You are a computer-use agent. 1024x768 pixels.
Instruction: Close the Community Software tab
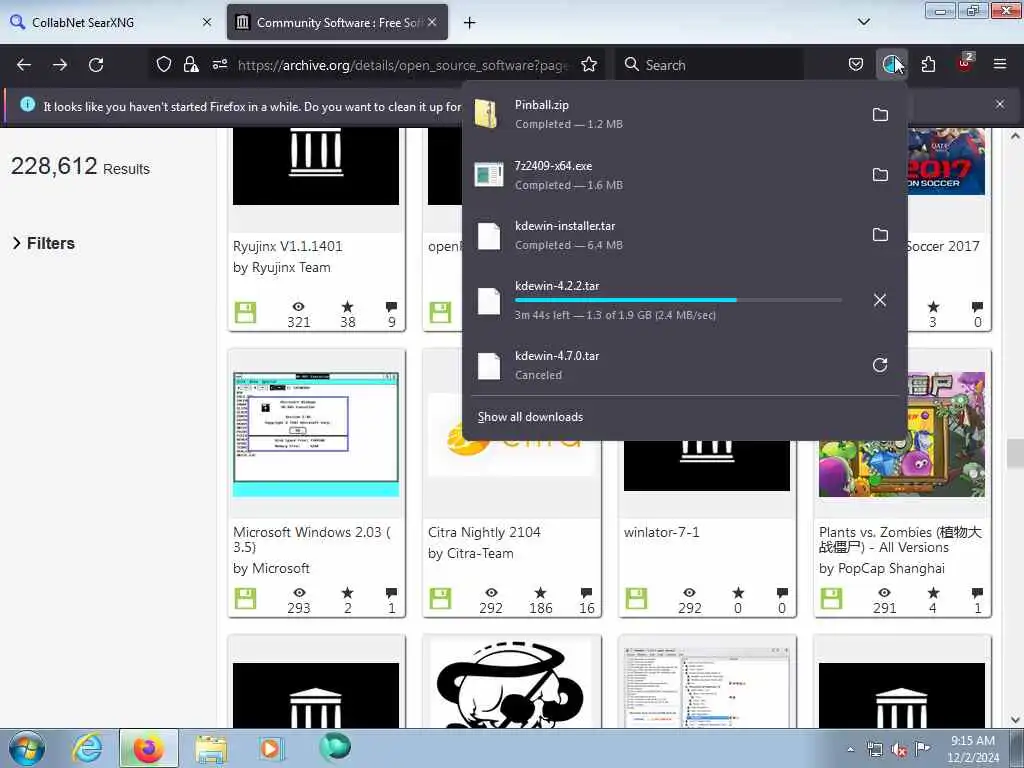point(432,22)
